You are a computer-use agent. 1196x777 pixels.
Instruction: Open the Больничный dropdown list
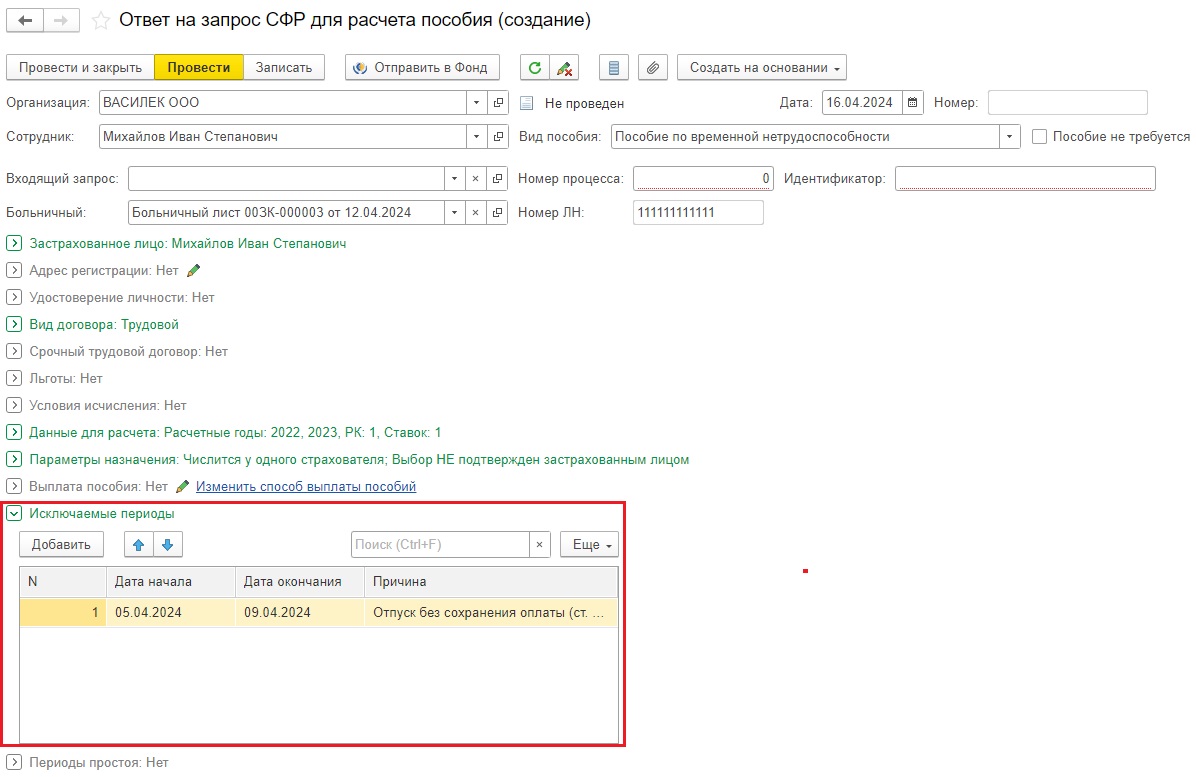tap(454, 212)
